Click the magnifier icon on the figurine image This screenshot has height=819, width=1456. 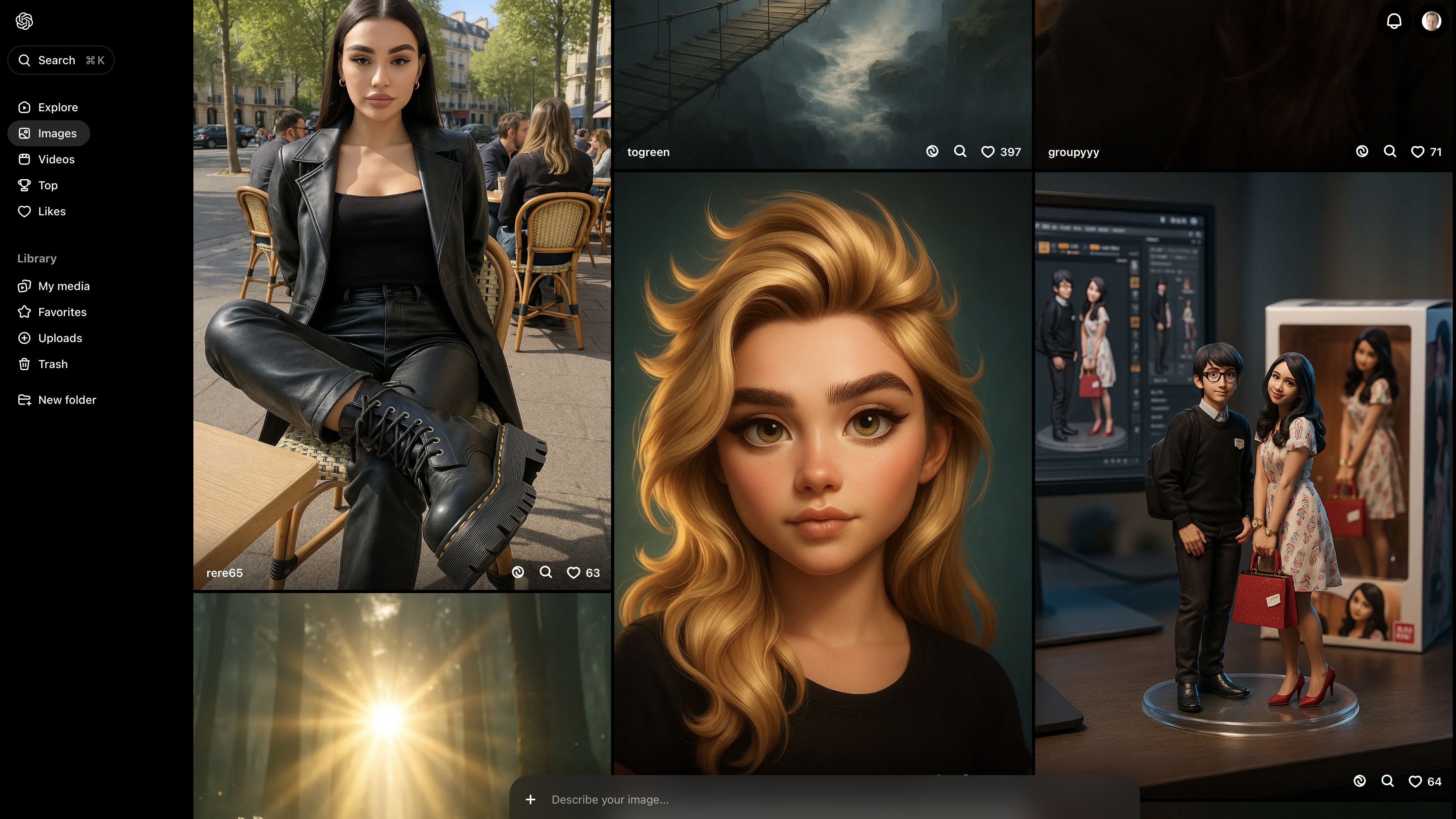coord(1387,780)
